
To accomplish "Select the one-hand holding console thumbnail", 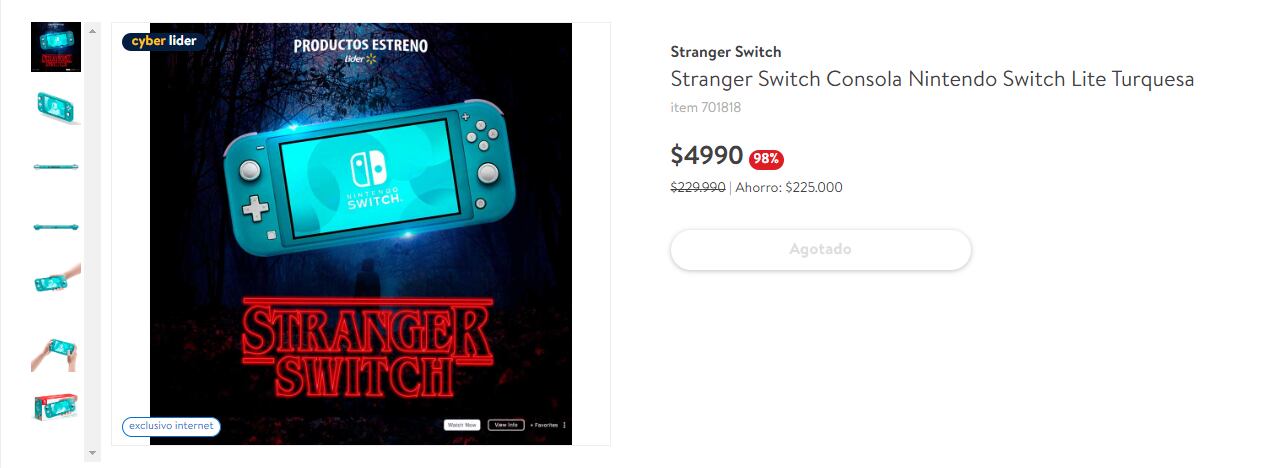I will coord(56,280).
